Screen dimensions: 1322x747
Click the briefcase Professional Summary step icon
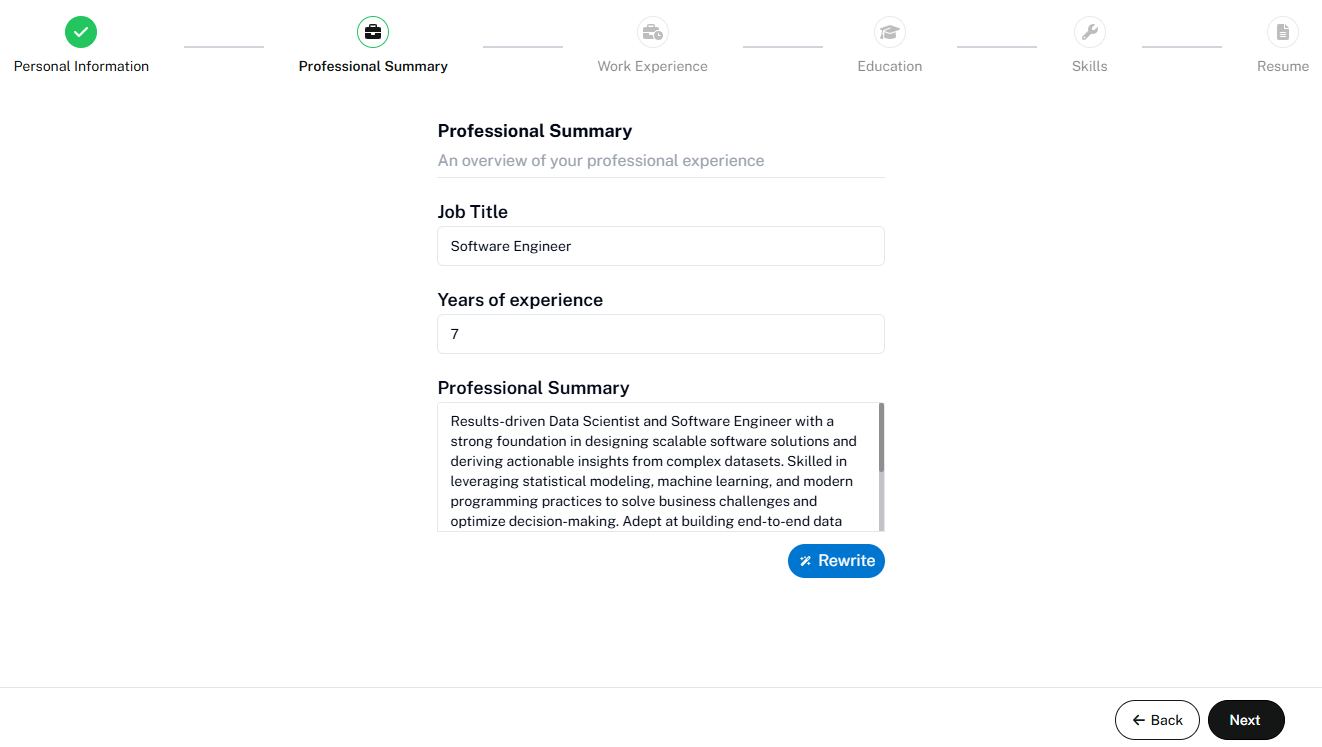click(373, 32)
